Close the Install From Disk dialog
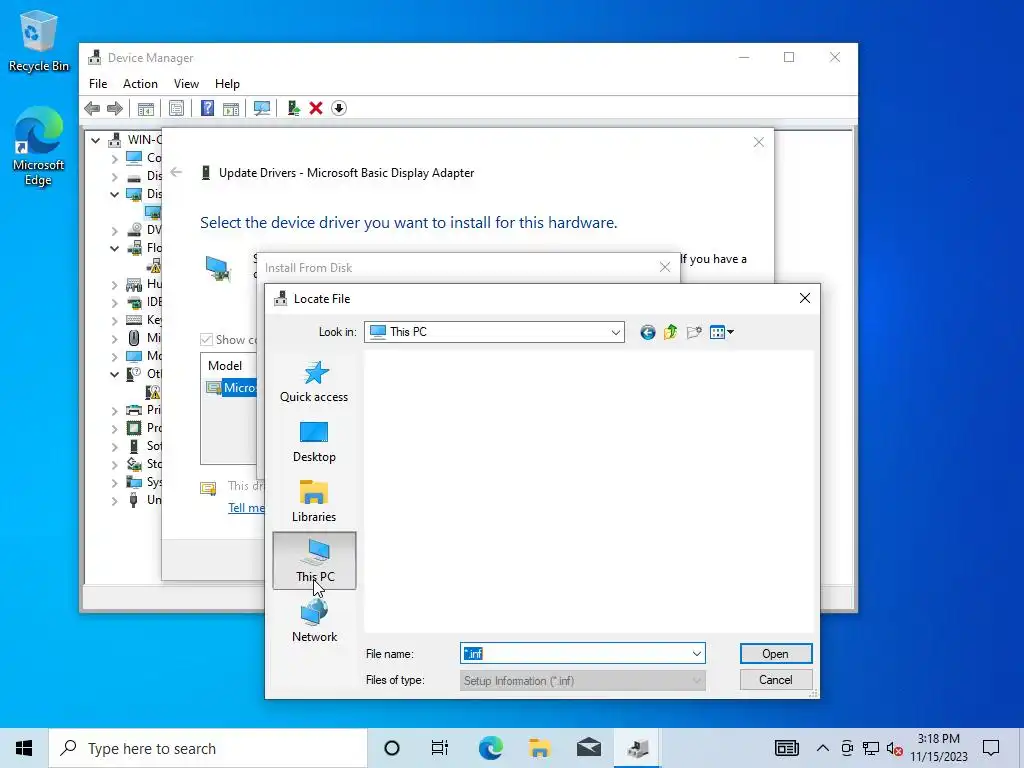Screen dimensions: 1024x768 click(x=665, y=267)
